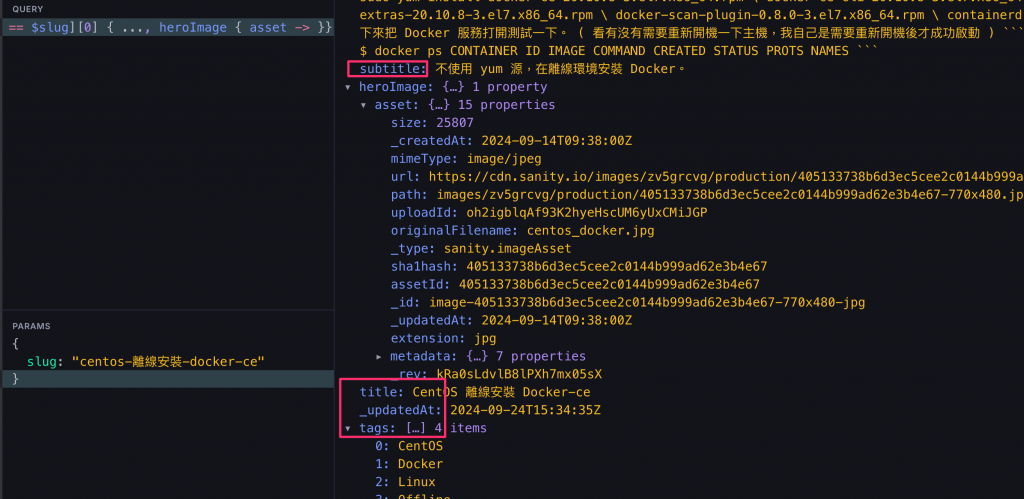The image size is (1024, 499).
Task: Select the path value images/zv5grcvg/production
Action: tap(730, 195)
